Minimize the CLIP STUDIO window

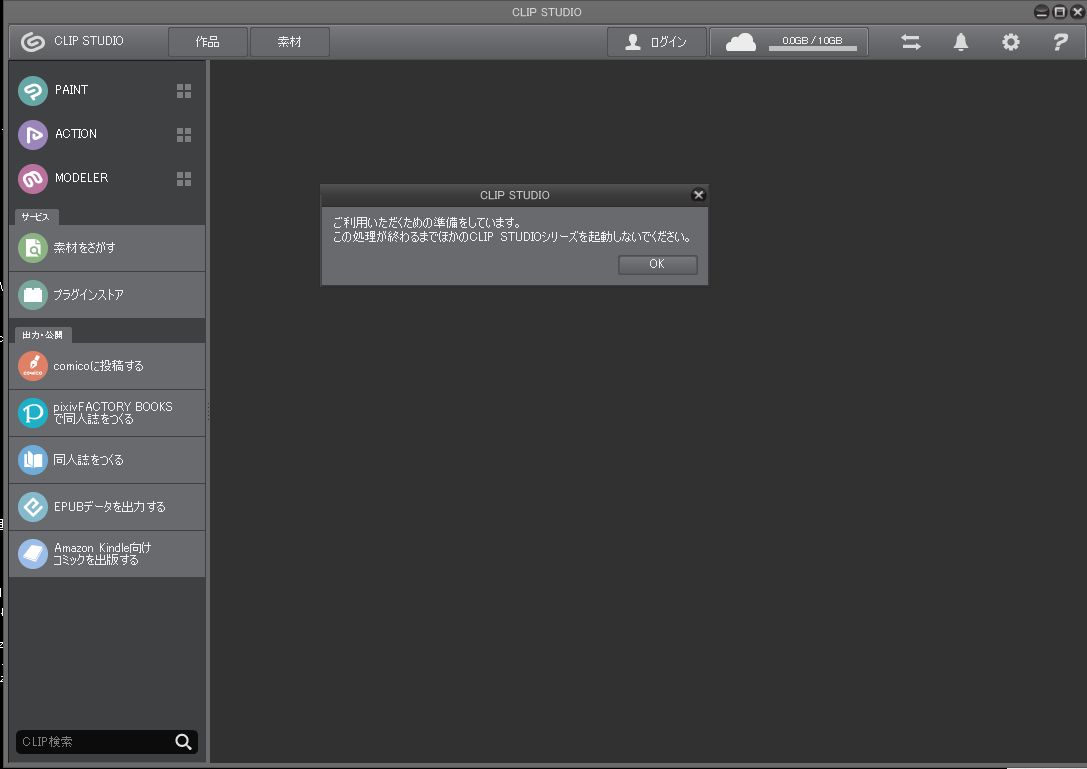(1041, 12)
